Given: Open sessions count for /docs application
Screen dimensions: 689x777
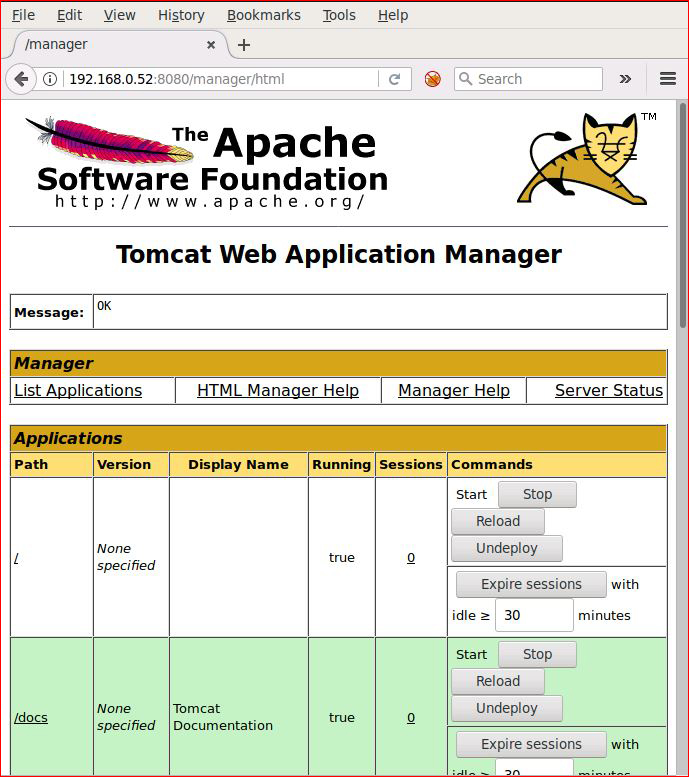Looking at the screenshot, I should point(411,718).
